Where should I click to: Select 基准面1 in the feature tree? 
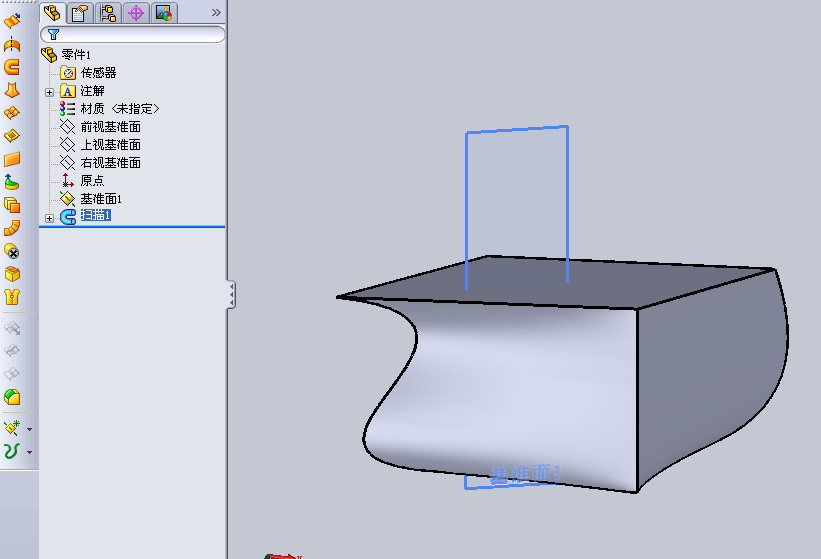coord(101,199)
